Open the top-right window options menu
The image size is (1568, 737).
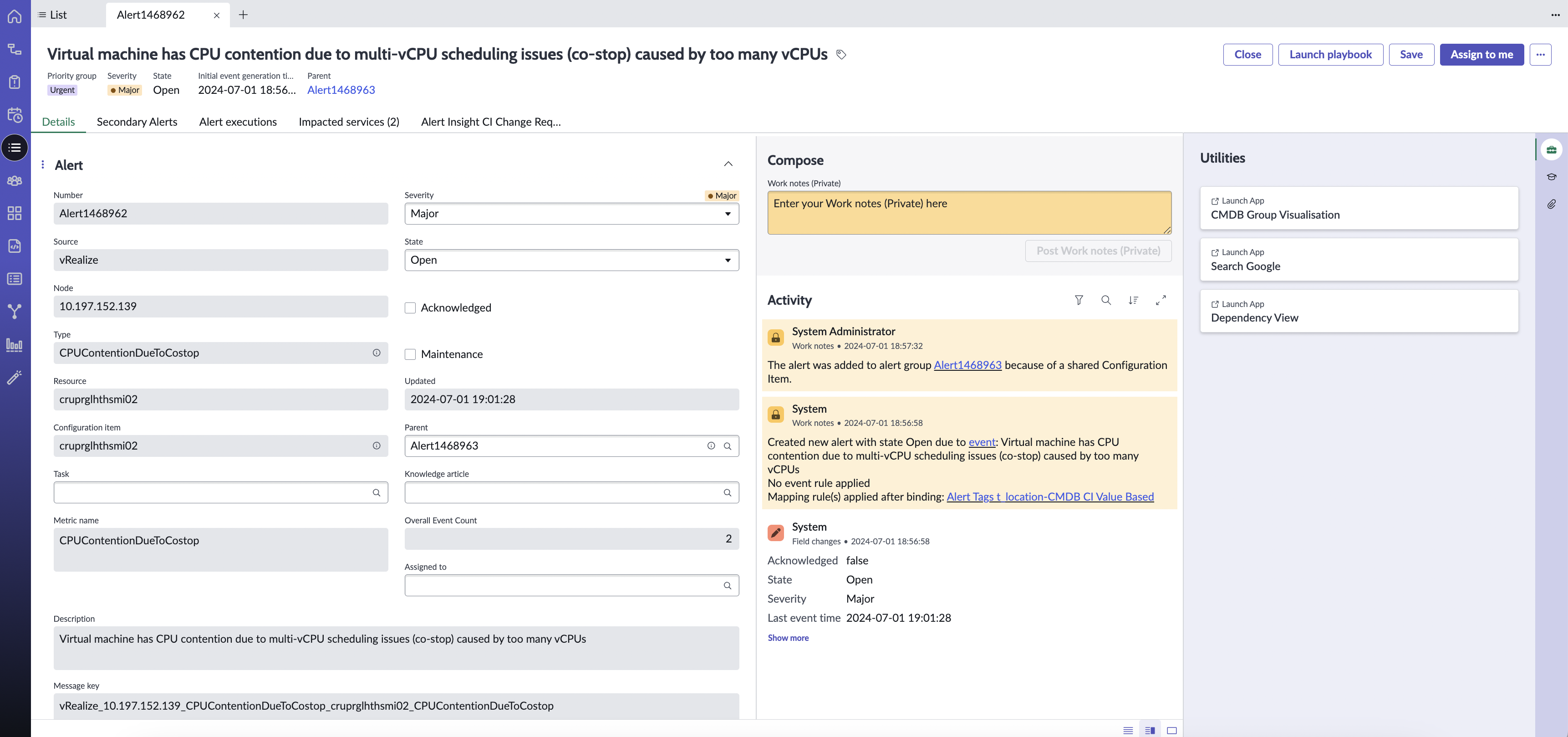click(1555, 15)
